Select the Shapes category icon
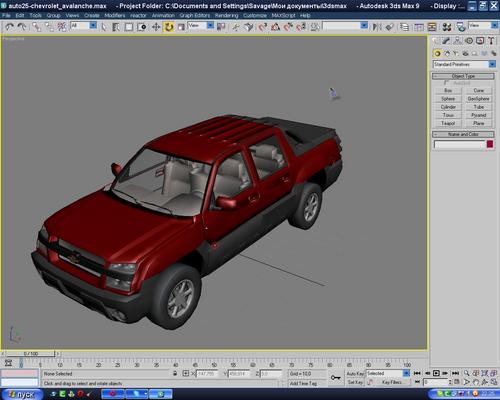500x400 pixels. [x=447, y=53]
